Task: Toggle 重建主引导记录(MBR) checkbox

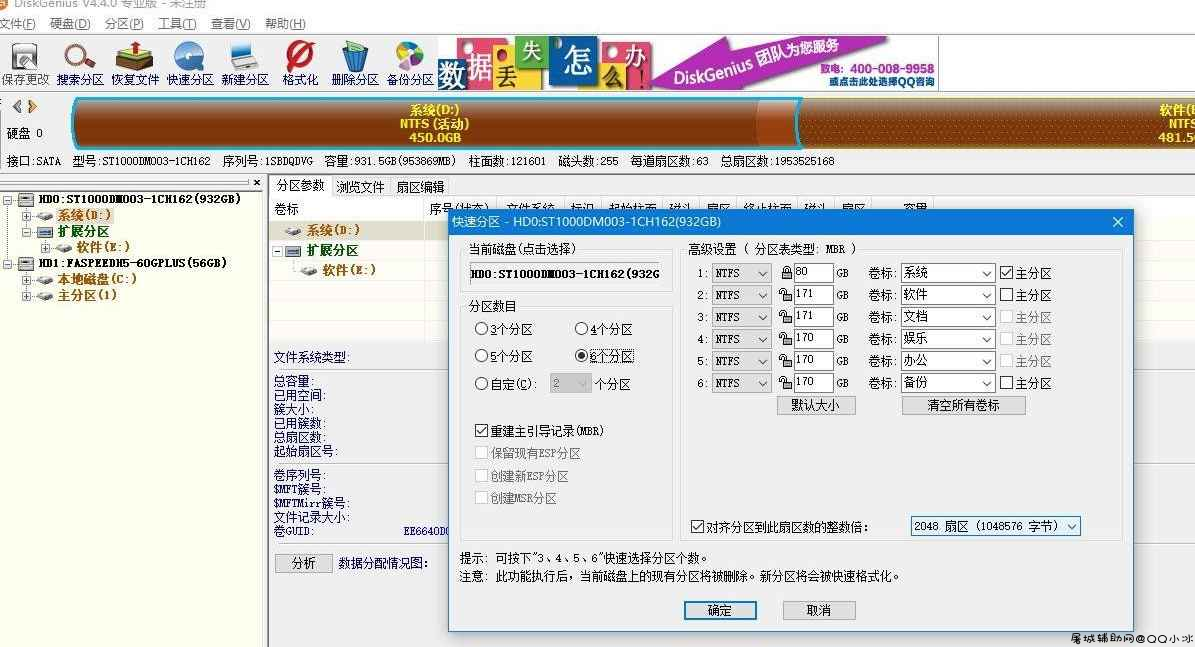Action: [x=481, y=431]
